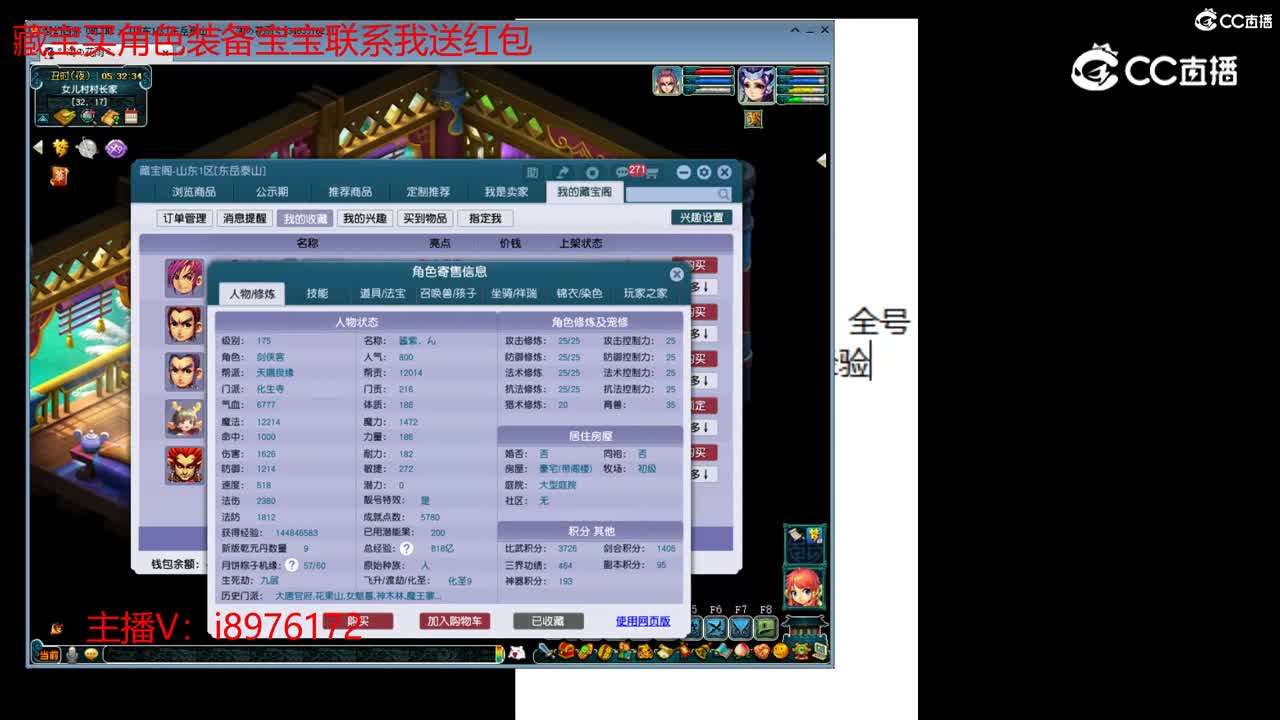Open the 使用网页版 link
Image resolution: width=1280 pixels, height=720 pixels.
pyautogui.click(x=643, y=621)
